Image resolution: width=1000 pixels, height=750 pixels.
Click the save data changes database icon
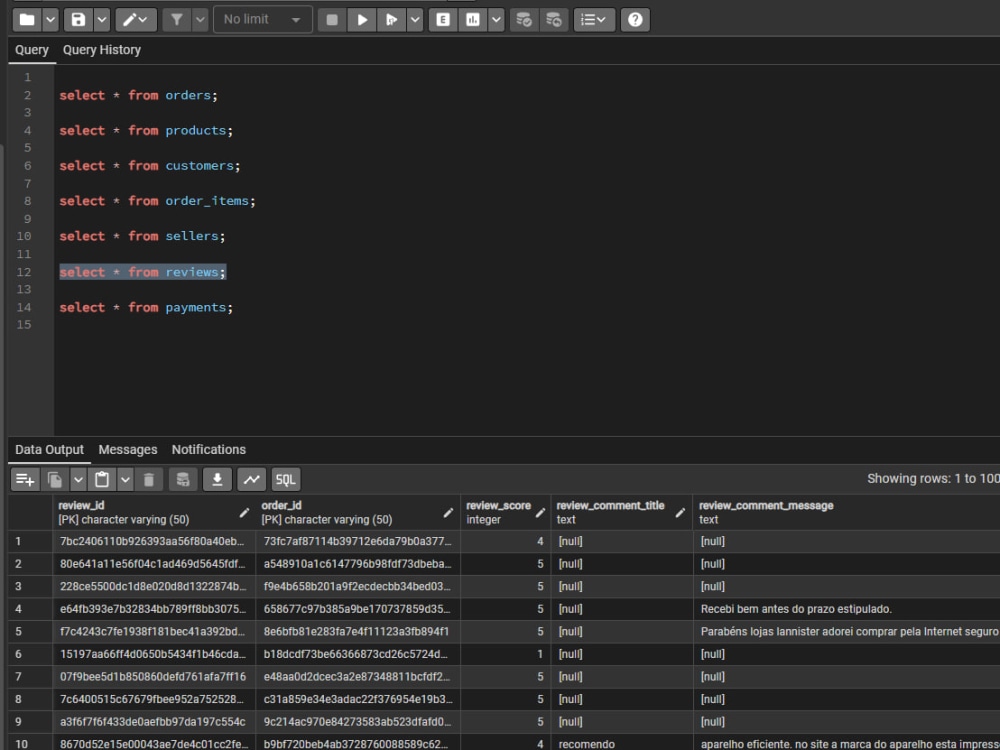click(183, 480)
